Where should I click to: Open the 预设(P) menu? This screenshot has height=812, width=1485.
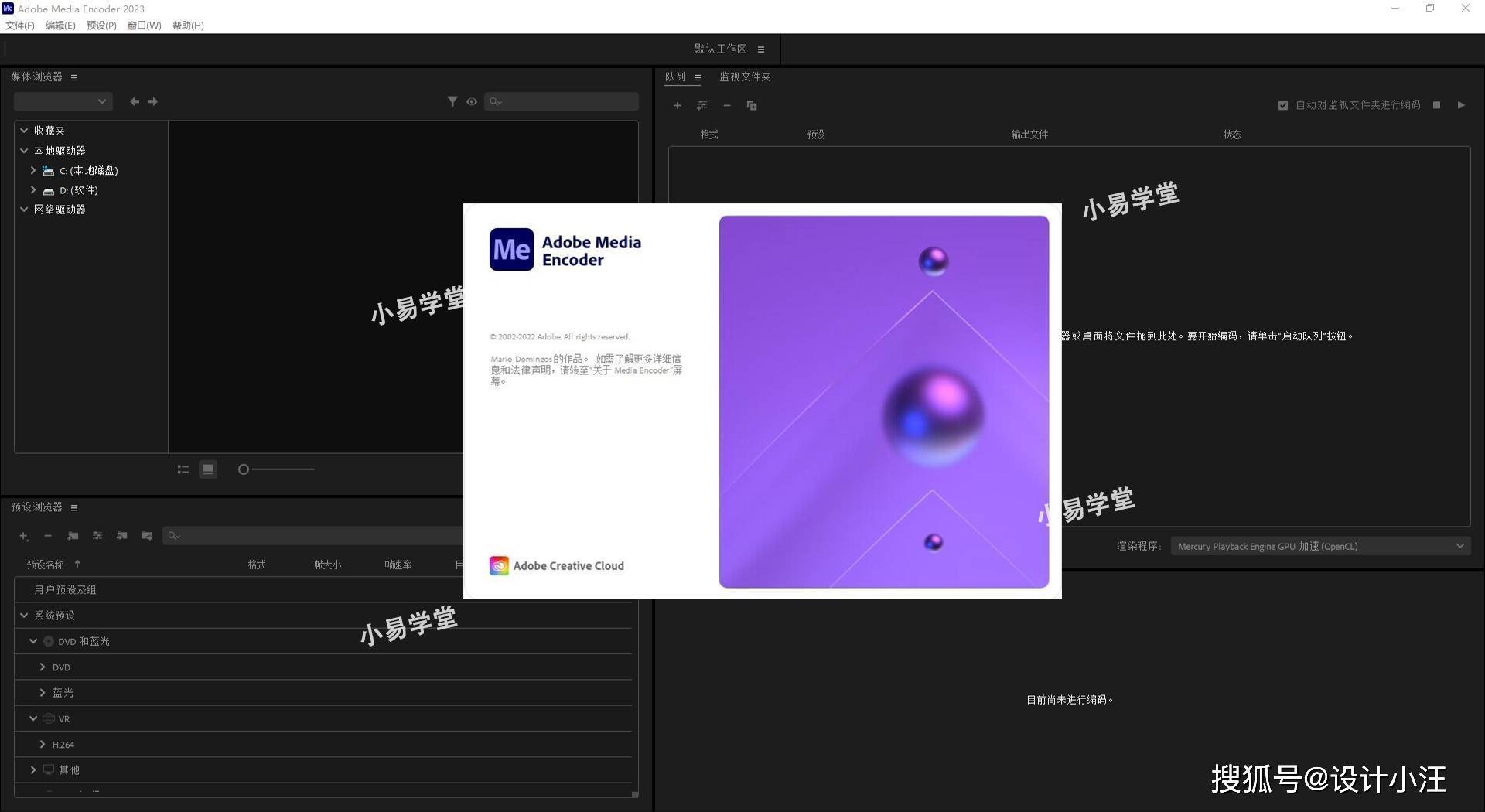(x=101, y=26)
